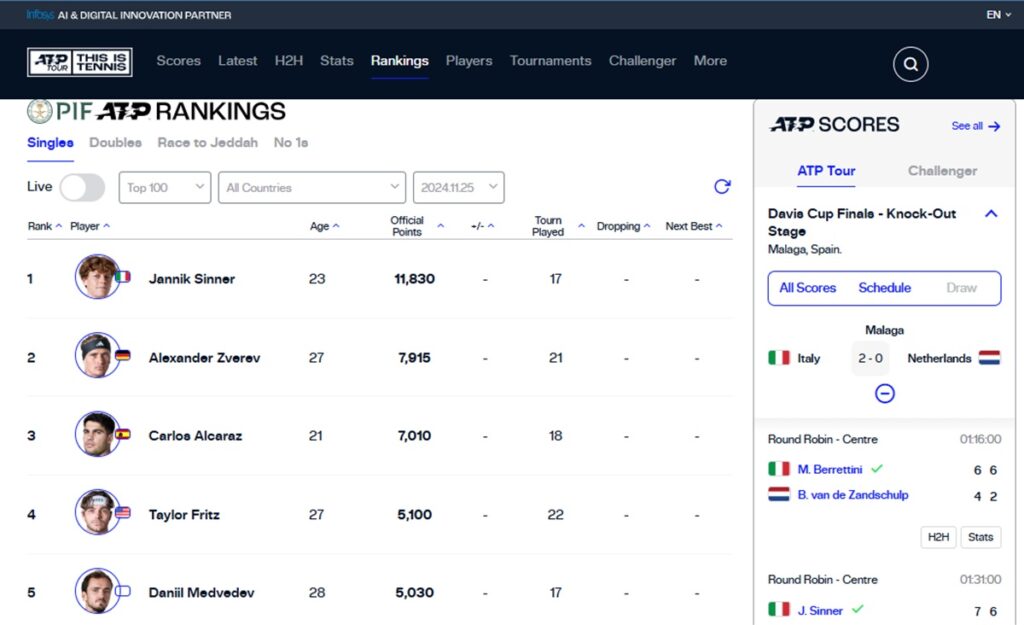Collapse the Davis Cup Finals section chevron
This screenshot has width=1024, height=625.
[x=991, y=214]
